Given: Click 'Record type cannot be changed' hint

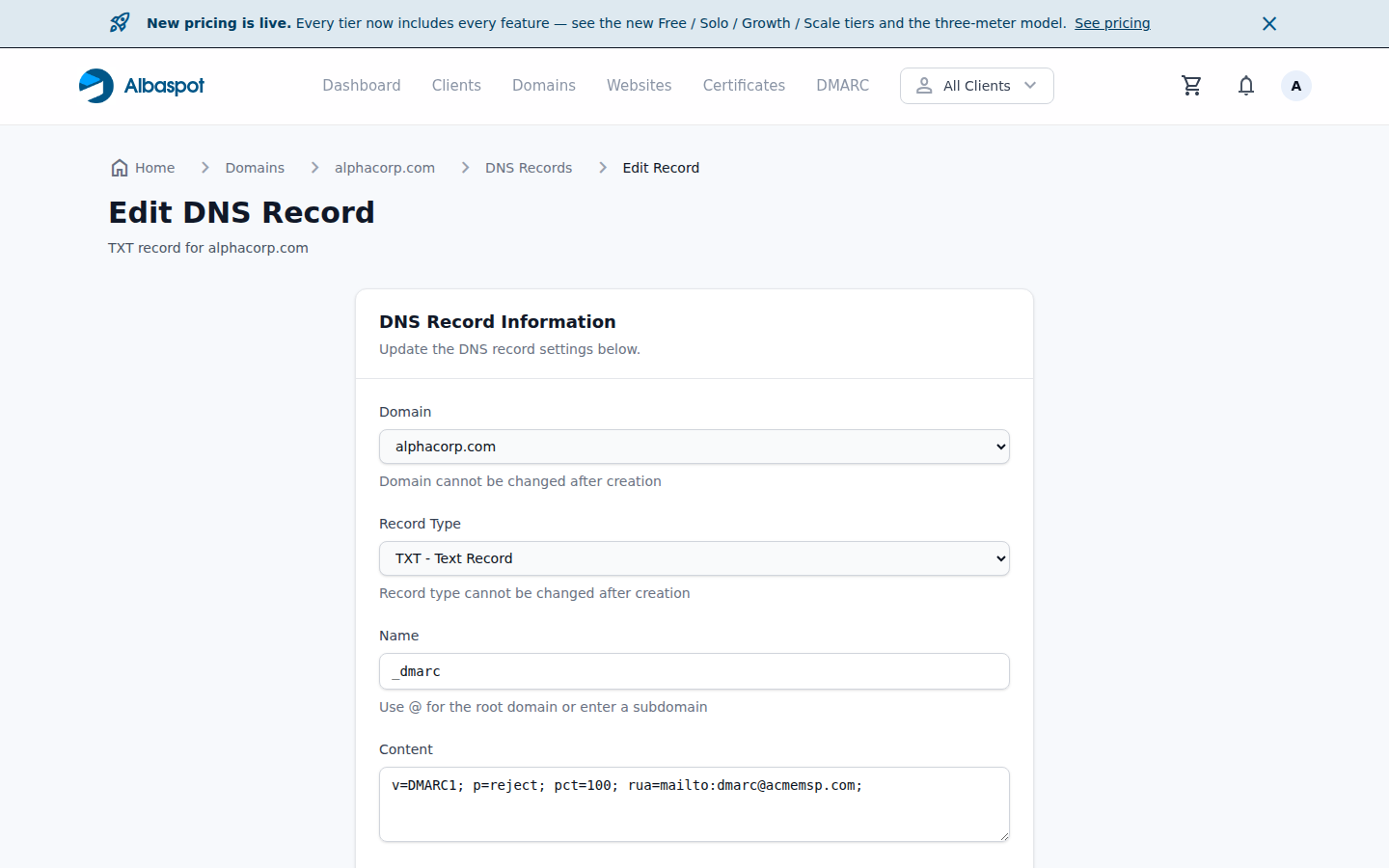Looking at the screenshot, I should [534, 593].
